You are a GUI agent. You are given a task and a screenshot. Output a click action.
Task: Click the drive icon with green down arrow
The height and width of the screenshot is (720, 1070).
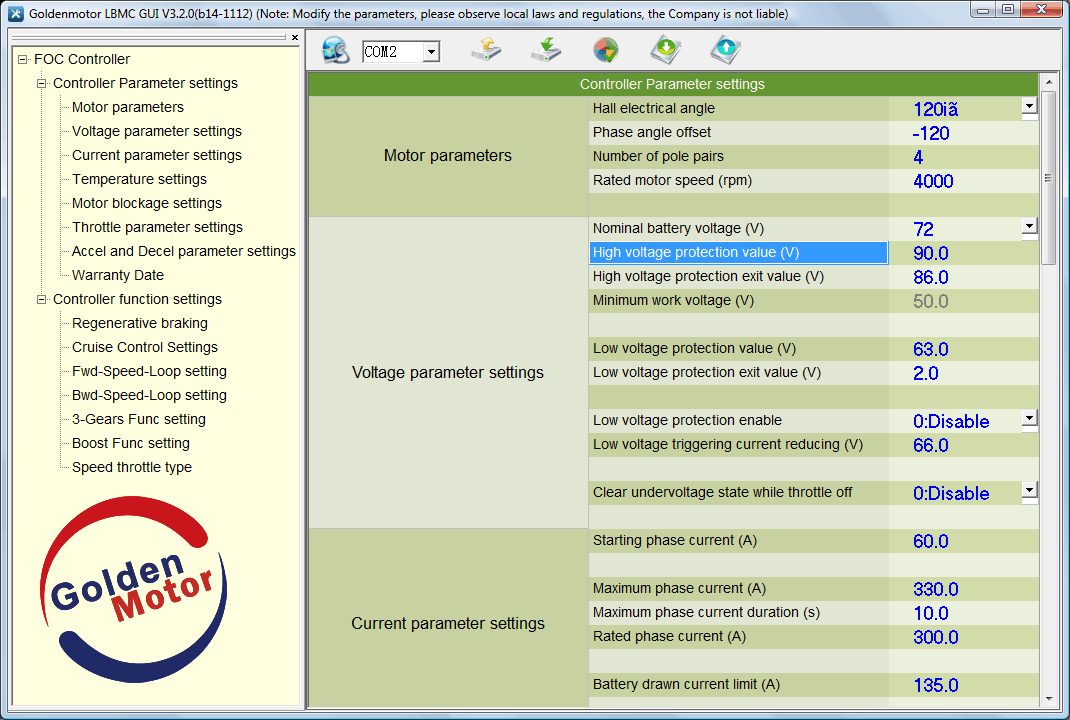[x=546, y=50]
